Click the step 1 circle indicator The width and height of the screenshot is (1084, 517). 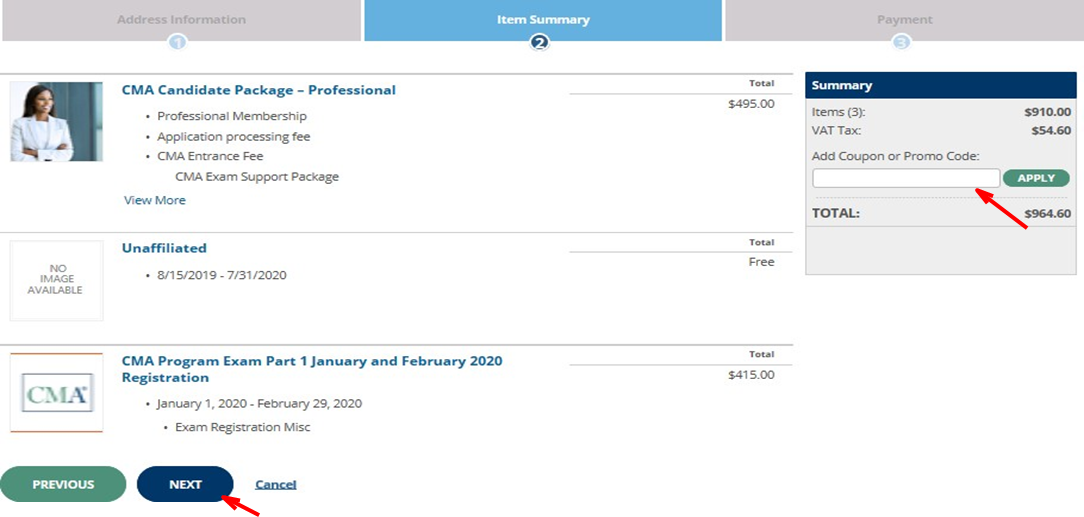pyautogui.click(x=178, y=42)
